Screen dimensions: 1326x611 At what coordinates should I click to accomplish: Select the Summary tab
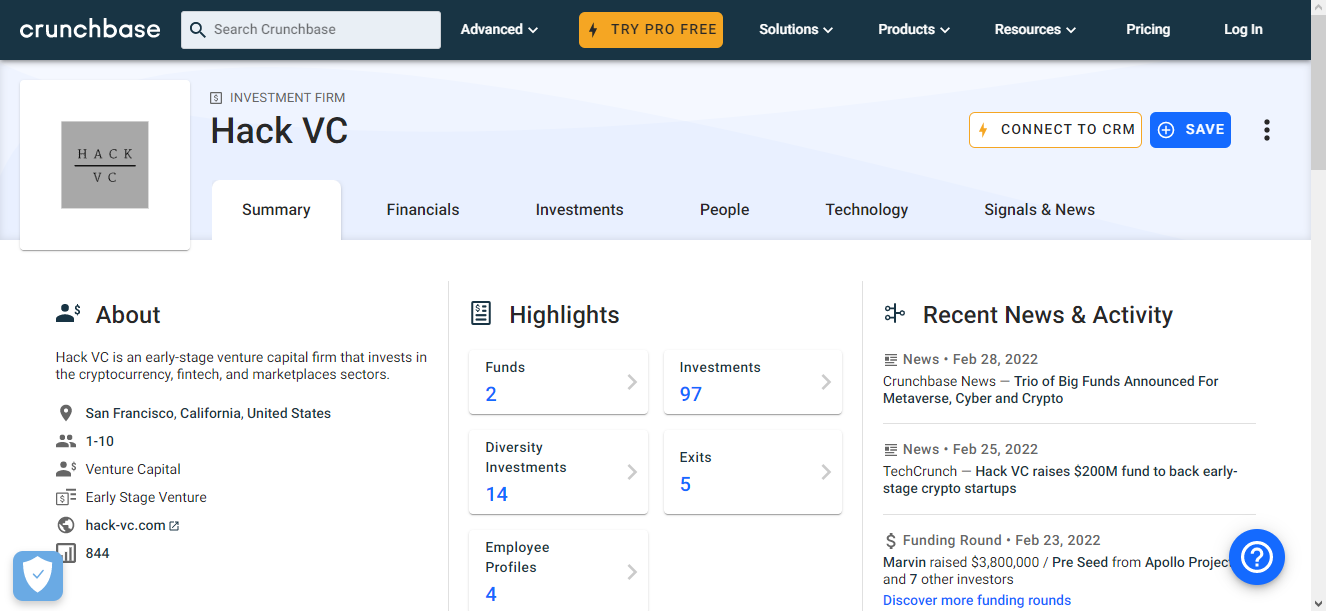(276, 210)
